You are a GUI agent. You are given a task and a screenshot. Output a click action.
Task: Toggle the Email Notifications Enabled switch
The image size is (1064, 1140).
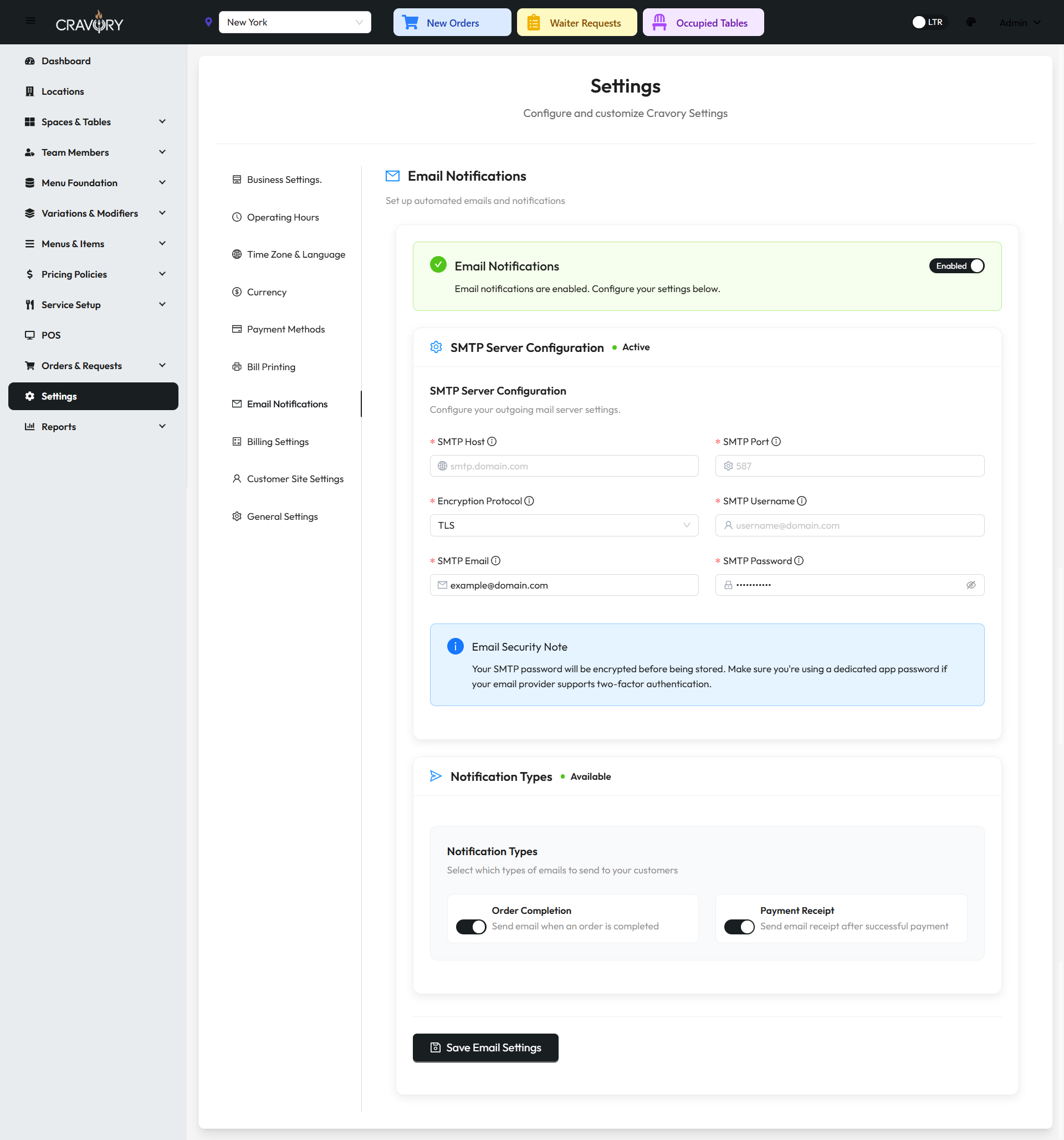pyautogui.click(x=957, y=266)
